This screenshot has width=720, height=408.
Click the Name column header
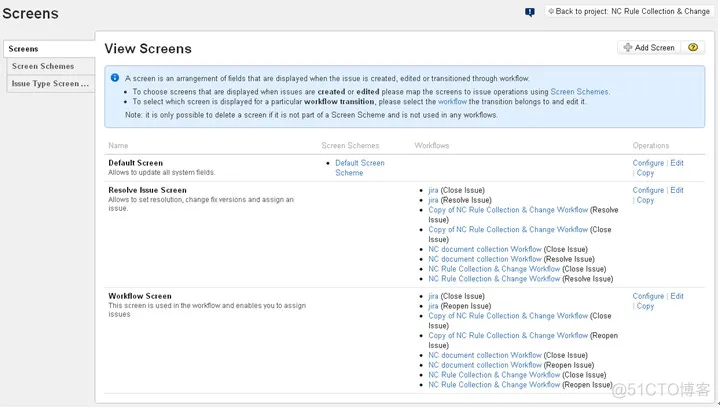click(x=118, y=145)
